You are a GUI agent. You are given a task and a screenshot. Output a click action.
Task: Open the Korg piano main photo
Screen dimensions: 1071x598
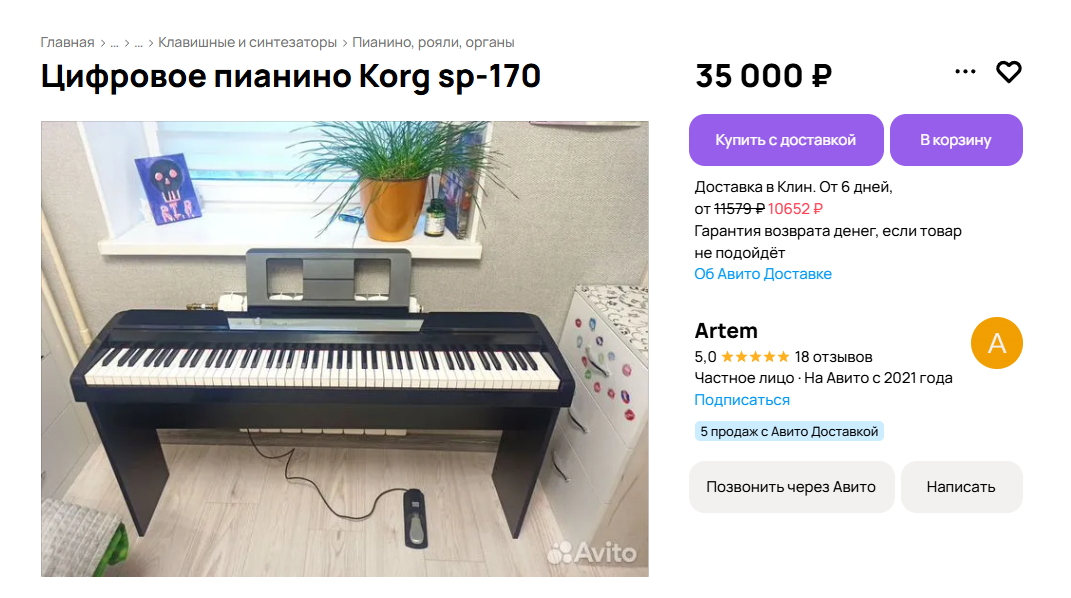click(344, 349)
